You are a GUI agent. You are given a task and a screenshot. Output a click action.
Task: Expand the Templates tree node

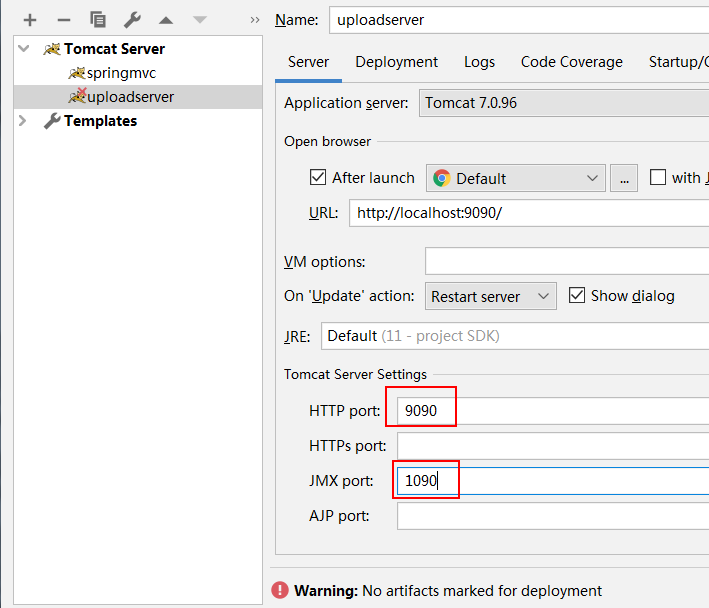tap(23, 121)
